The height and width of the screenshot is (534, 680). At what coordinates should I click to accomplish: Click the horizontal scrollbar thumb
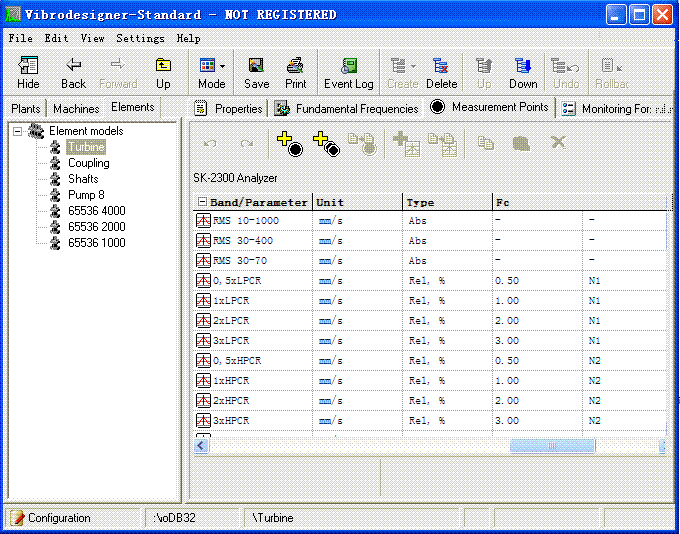552,446
